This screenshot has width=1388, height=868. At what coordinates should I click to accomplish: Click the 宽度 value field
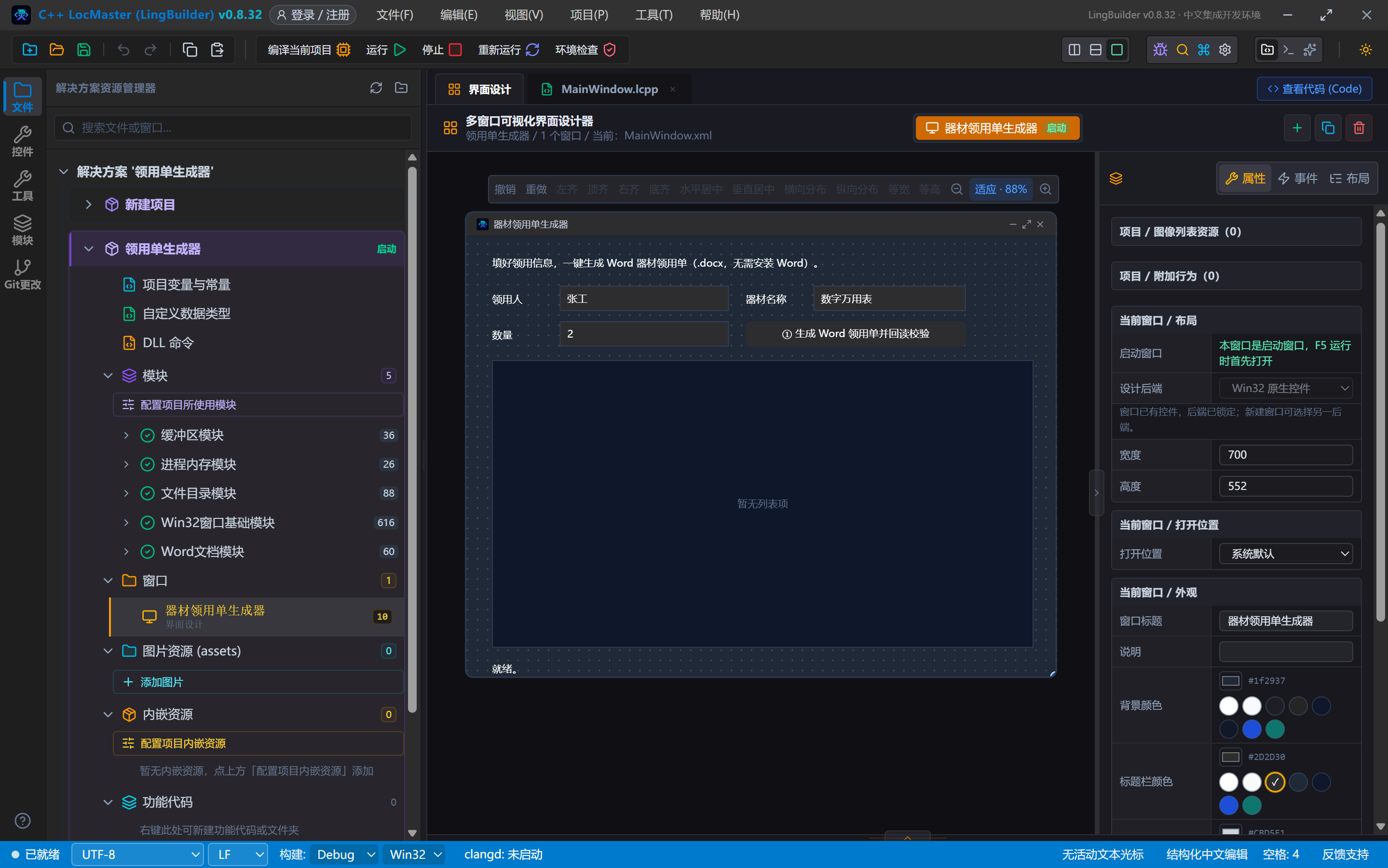(1286, 455)
